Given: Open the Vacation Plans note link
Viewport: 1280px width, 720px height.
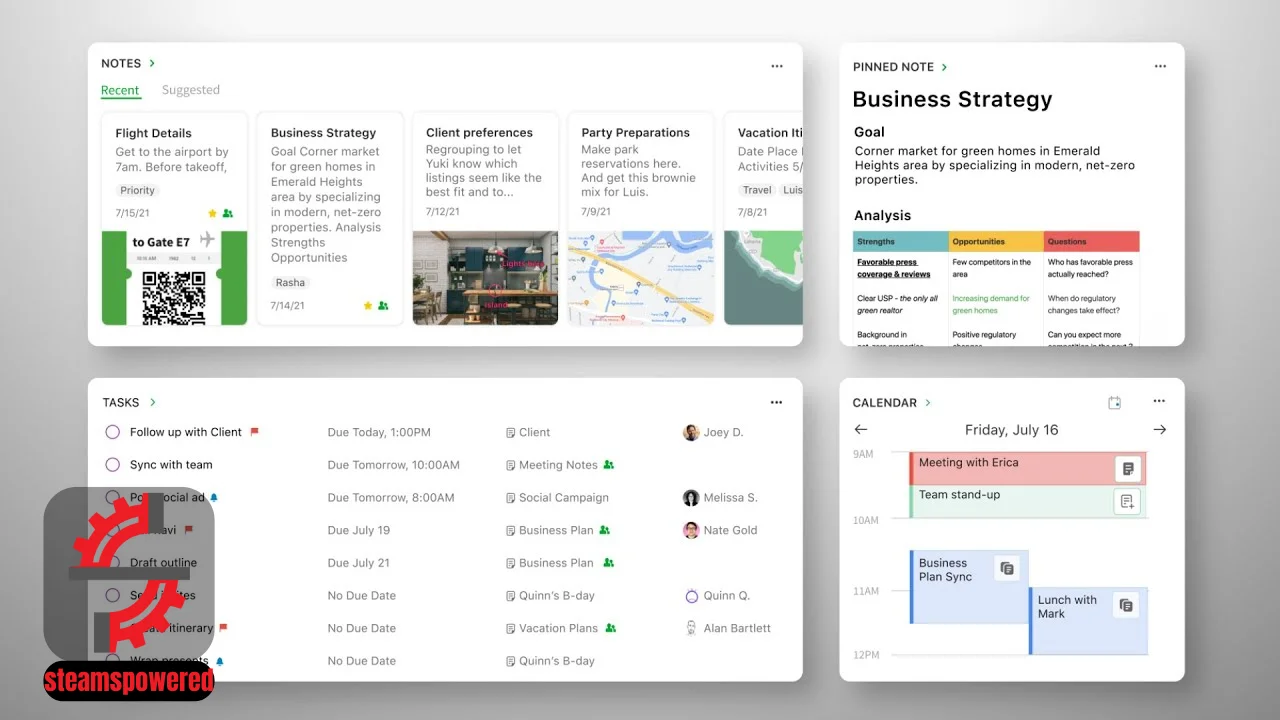Looking at the screenshot, I should pos(558,628).
